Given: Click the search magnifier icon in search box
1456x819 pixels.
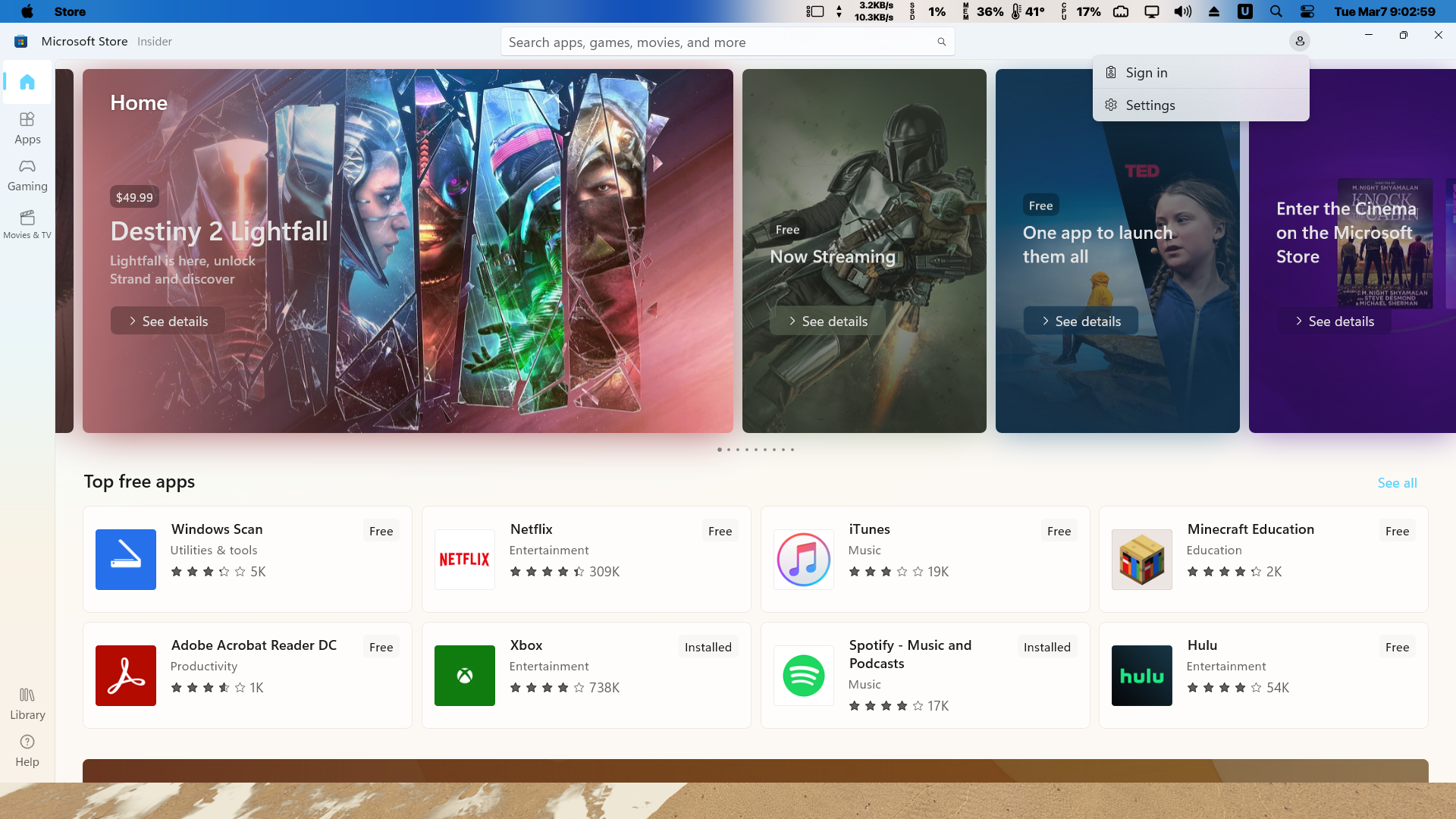Looking at the screenshot, I should point(941,42).
